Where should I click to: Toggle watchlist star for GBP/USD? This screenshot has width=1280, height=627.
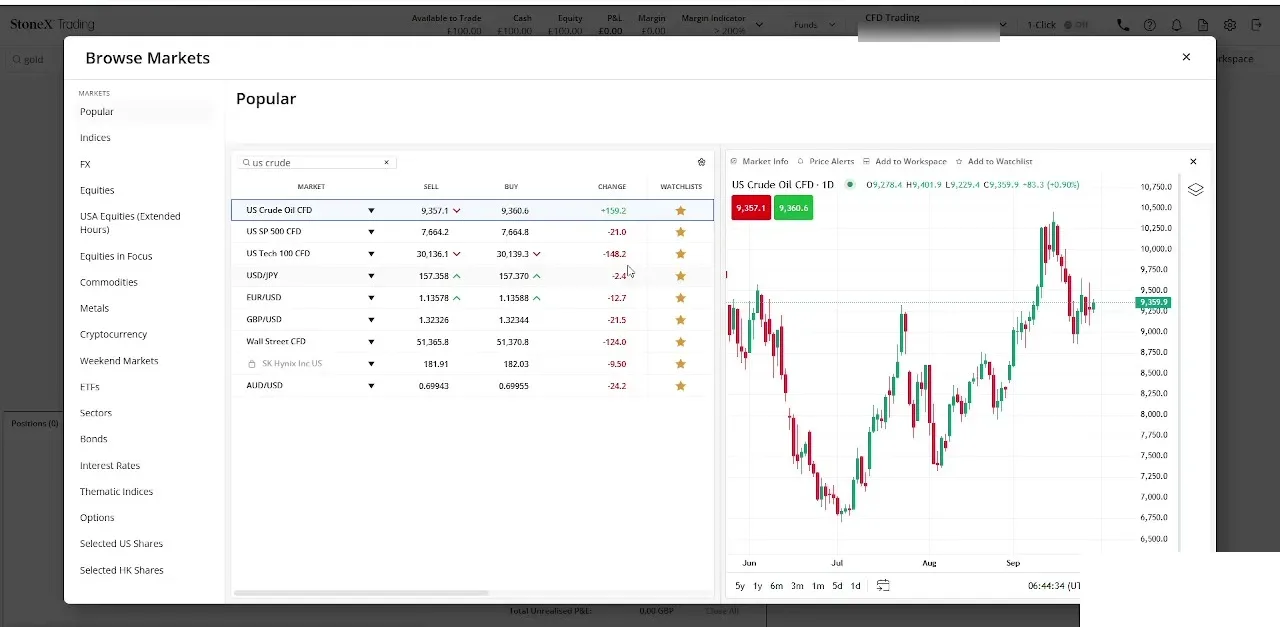(681, 320)
